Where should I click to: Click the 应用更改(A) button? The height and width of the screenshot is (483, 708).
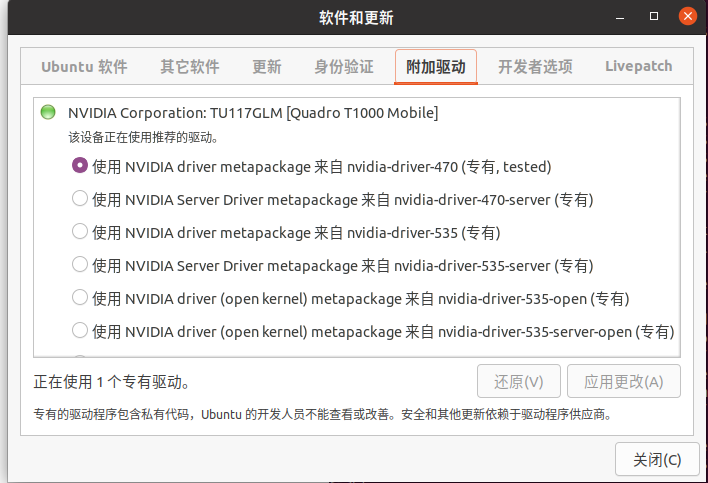[x=624, y=381]
